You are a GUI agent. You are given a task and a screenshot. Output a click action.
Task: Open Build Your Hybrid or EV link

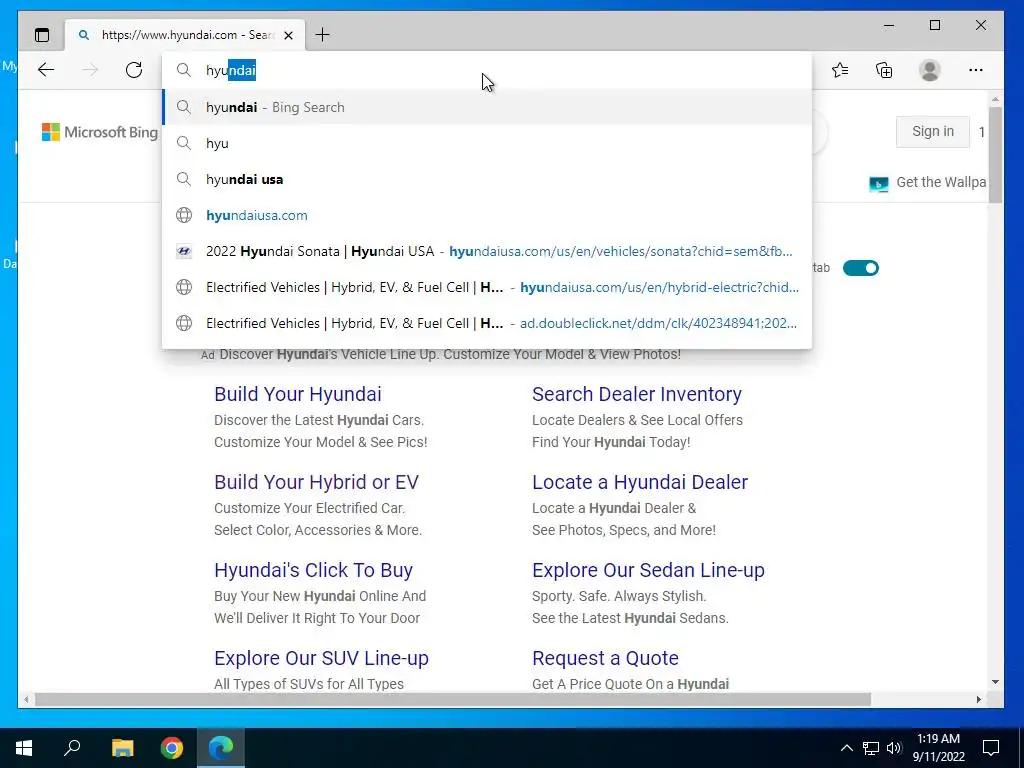(x=316, y=482)
